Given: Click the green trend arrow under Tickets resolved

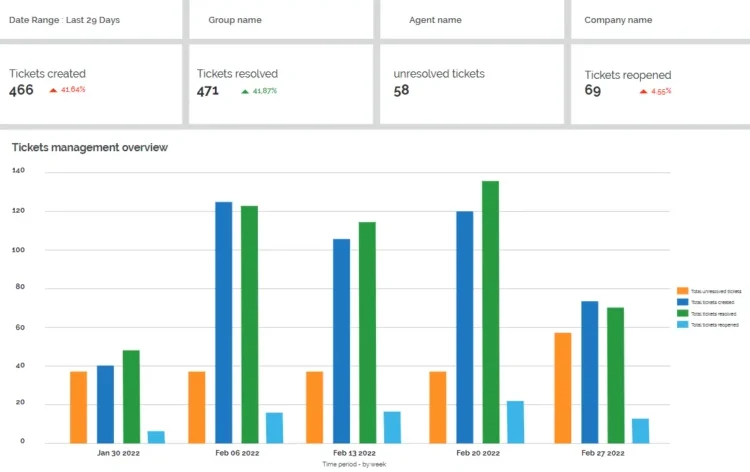Looking at the screenshot, I should pyautogui.click(x=245, y=91).
